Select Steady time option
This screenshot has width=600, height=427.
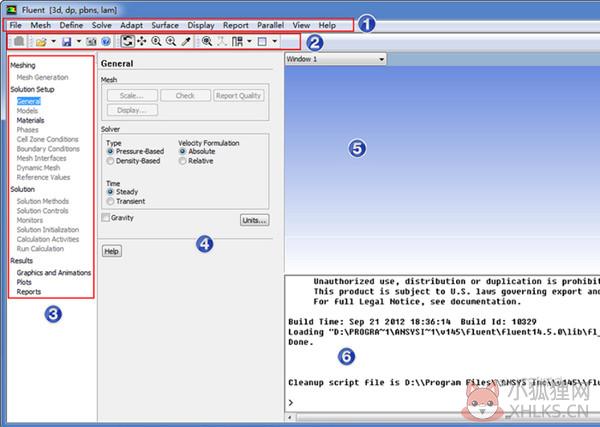[123, 192]
